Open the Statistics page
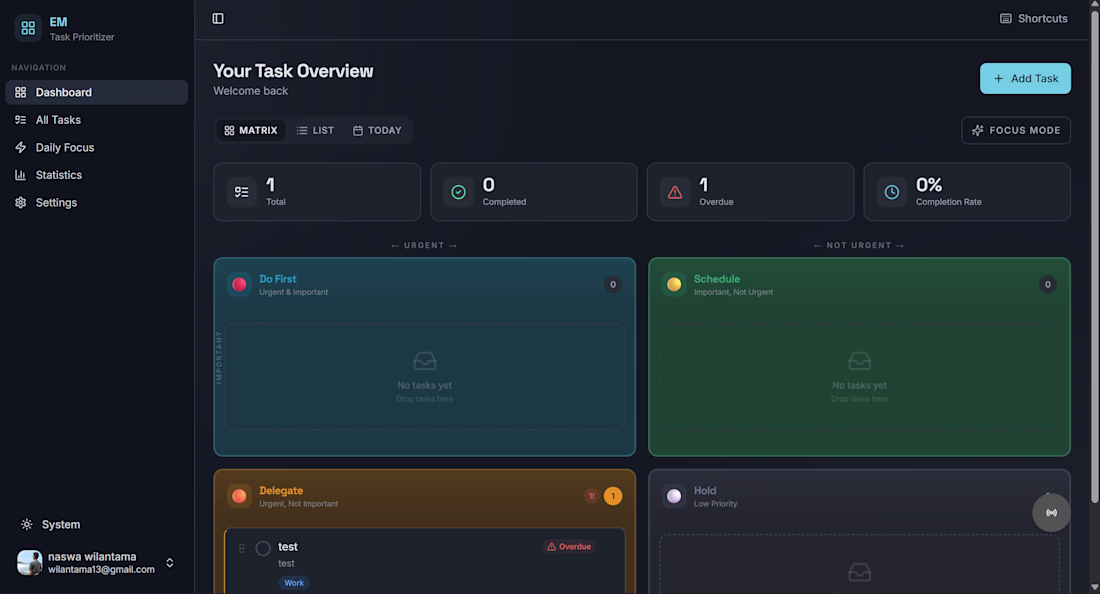The image size is (1100, 594). point(97,175)
